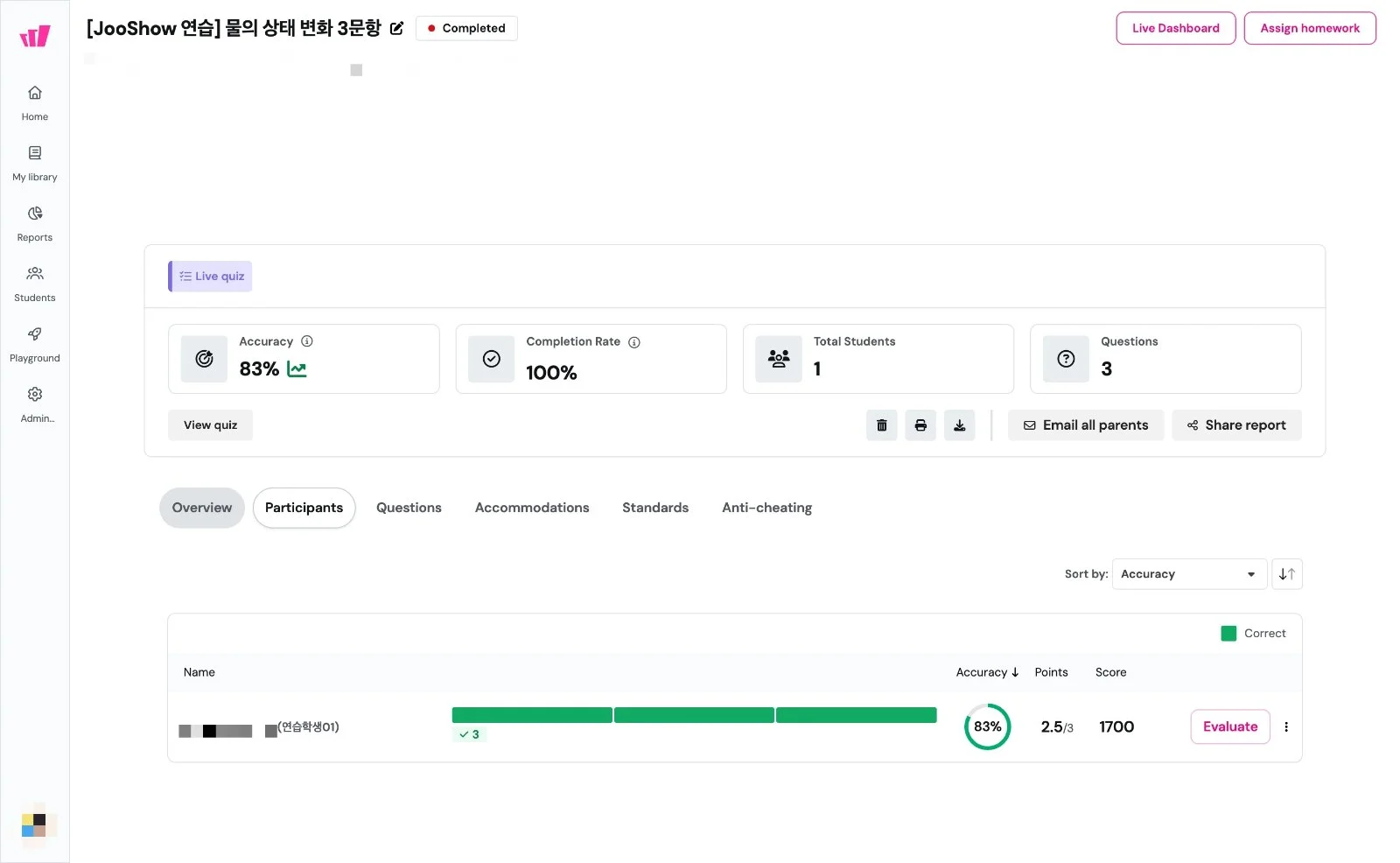Click Email all parents
Viewport: 1400px width, 863px height.
pyautogui.click(x=1086, y=425)
